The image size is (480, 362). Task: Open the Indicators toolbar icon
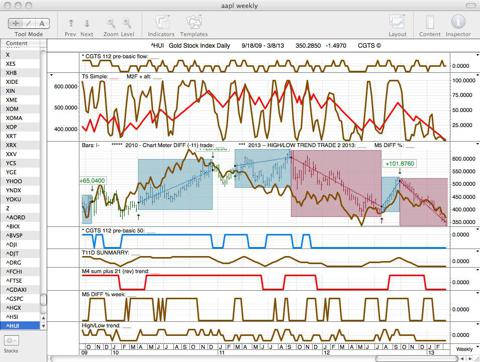(x=161, y=23)
